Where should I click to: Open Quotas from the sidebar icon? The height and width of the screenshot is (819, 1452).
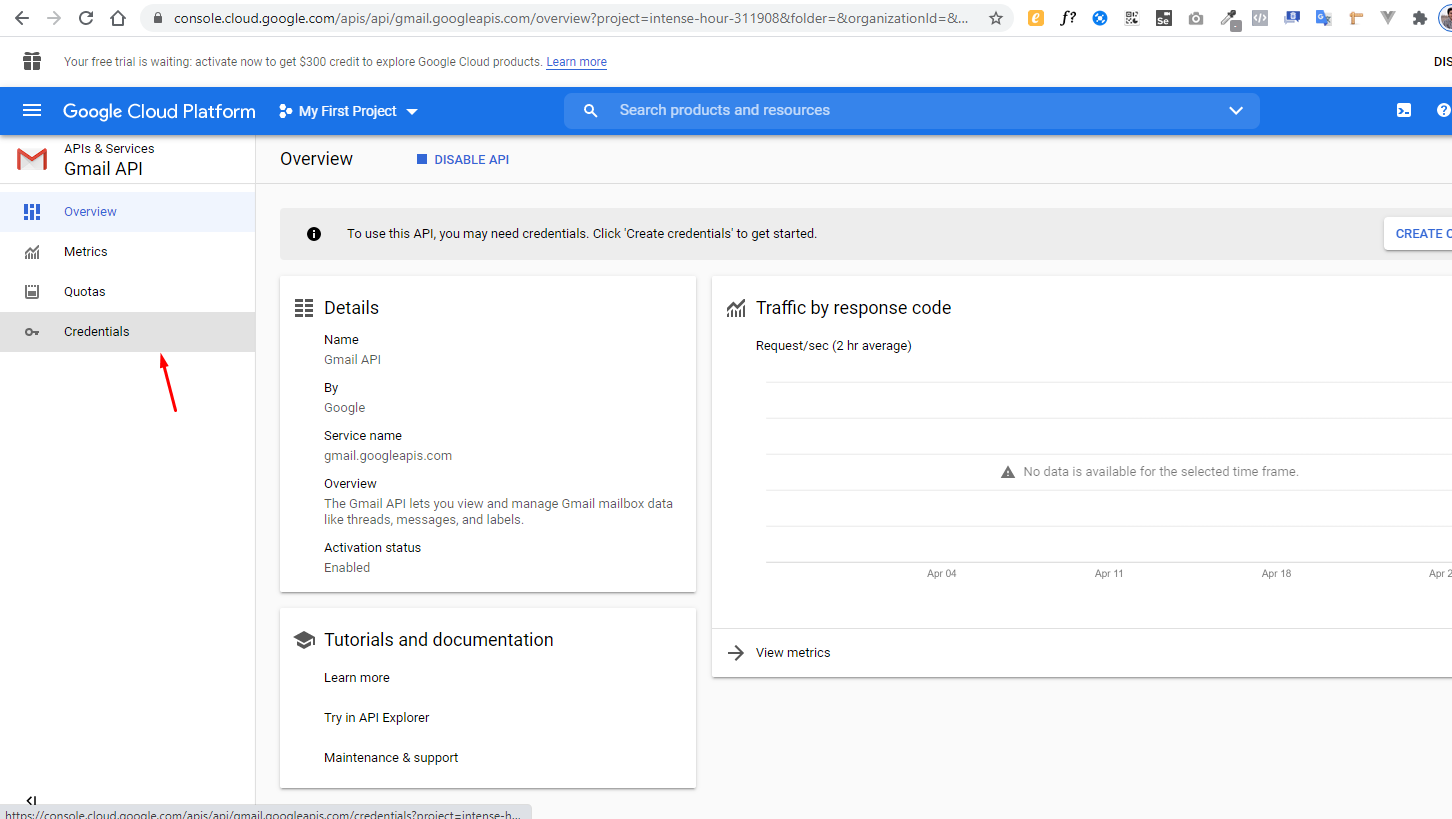[32, 291]
